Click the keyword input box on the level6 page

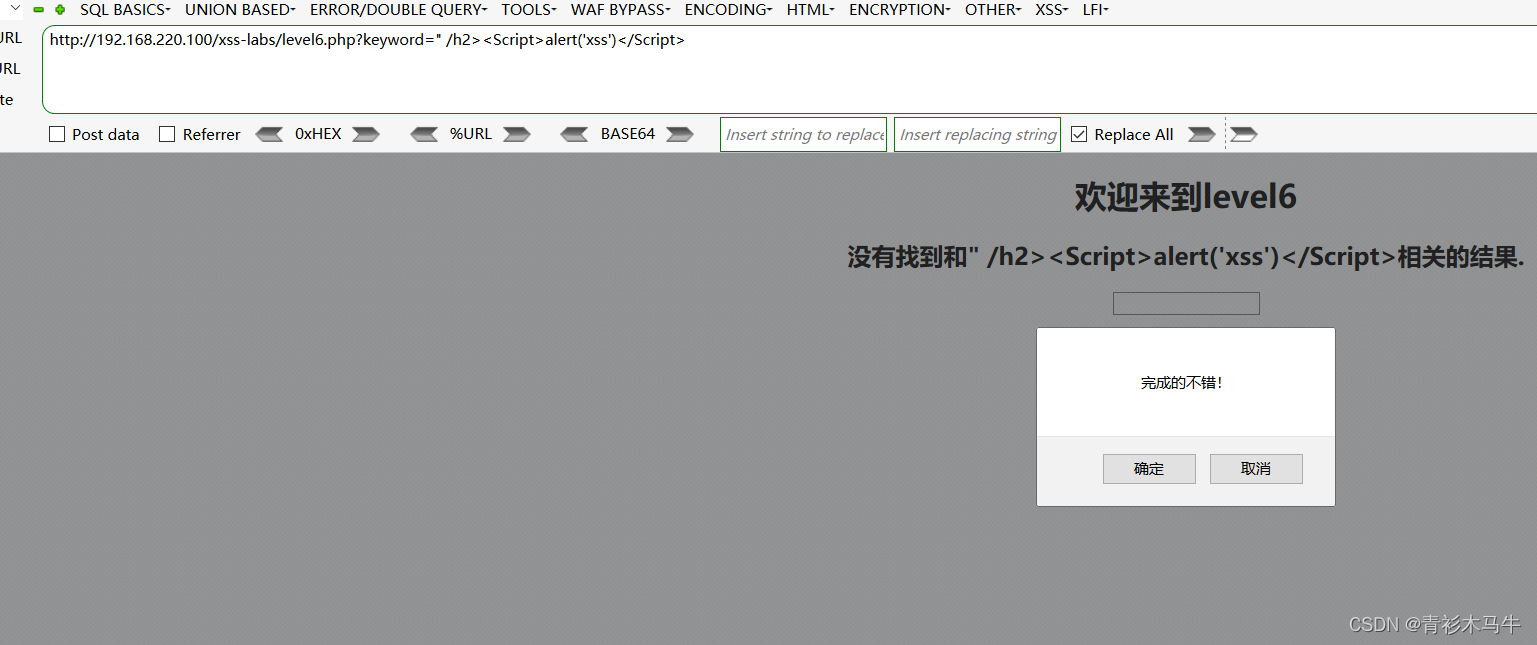click(x=1186, y=303)
